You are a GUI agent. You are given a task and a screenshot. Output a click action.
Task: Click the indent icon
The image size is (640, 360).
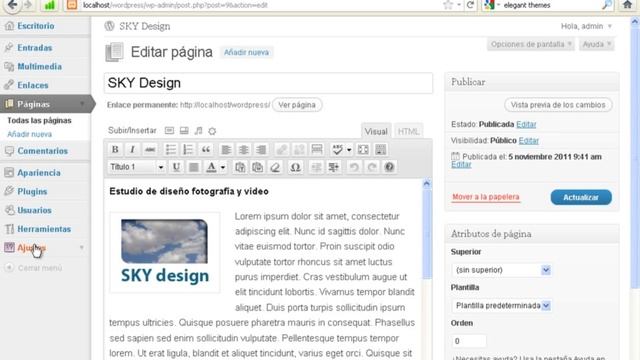tap(333, 167)
